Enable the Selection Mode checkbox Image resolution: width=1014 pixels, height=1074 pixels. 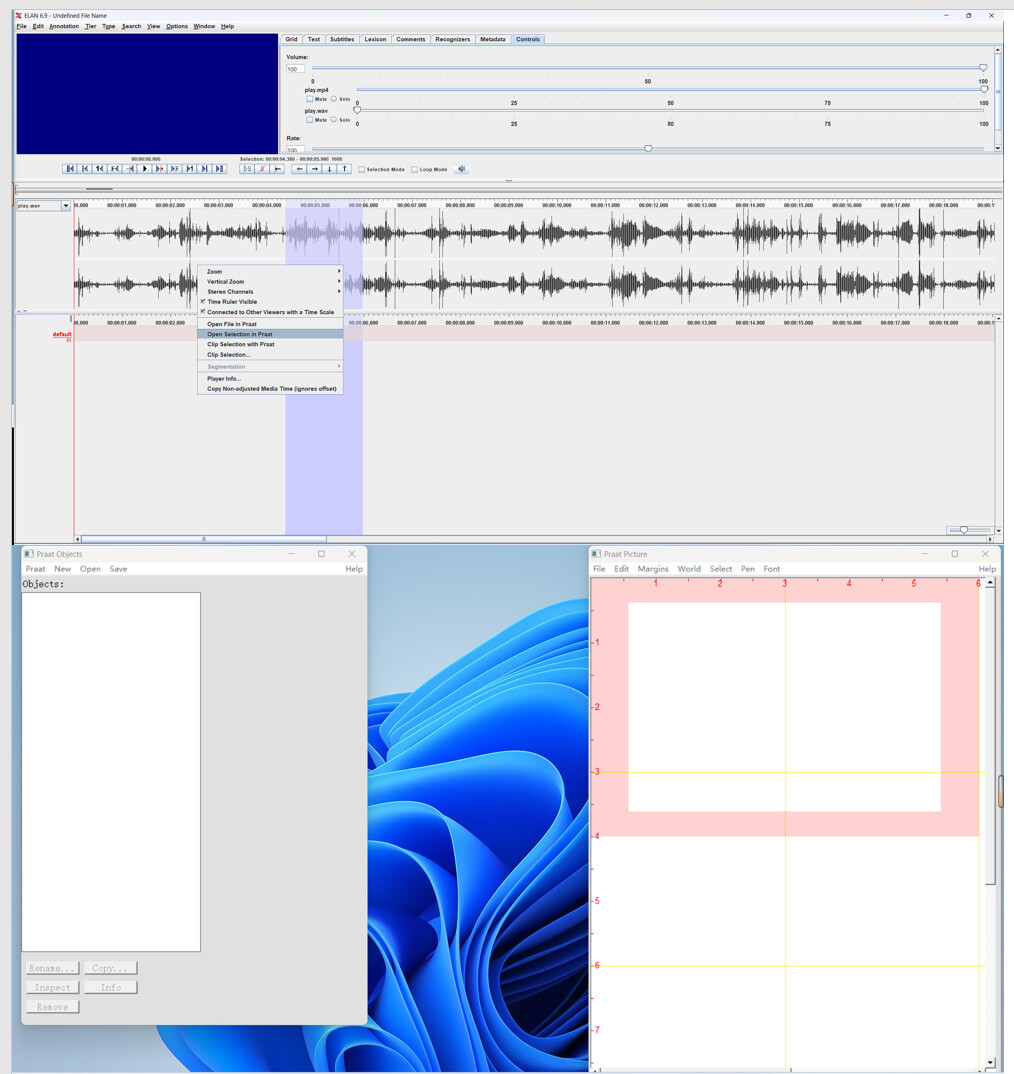[x=362, y=170]
